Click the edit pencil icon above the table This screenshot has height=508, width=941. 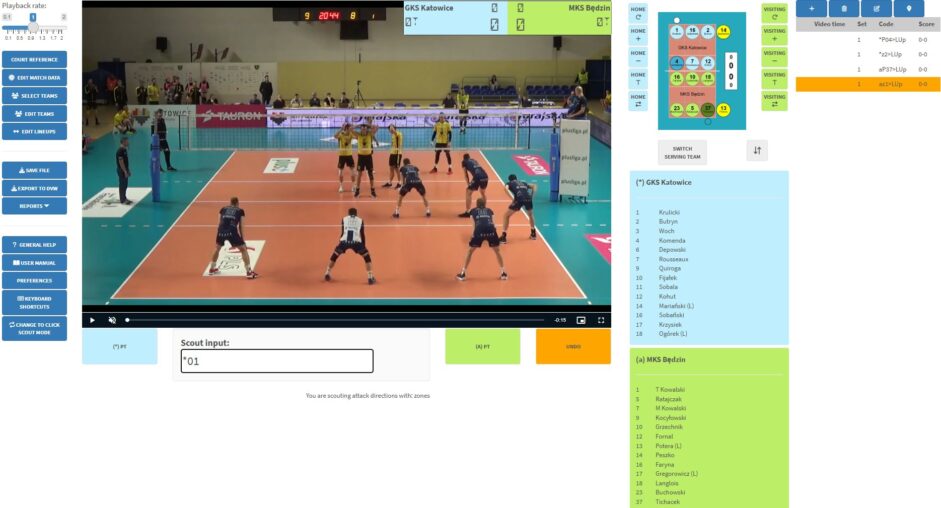point(876,8)
